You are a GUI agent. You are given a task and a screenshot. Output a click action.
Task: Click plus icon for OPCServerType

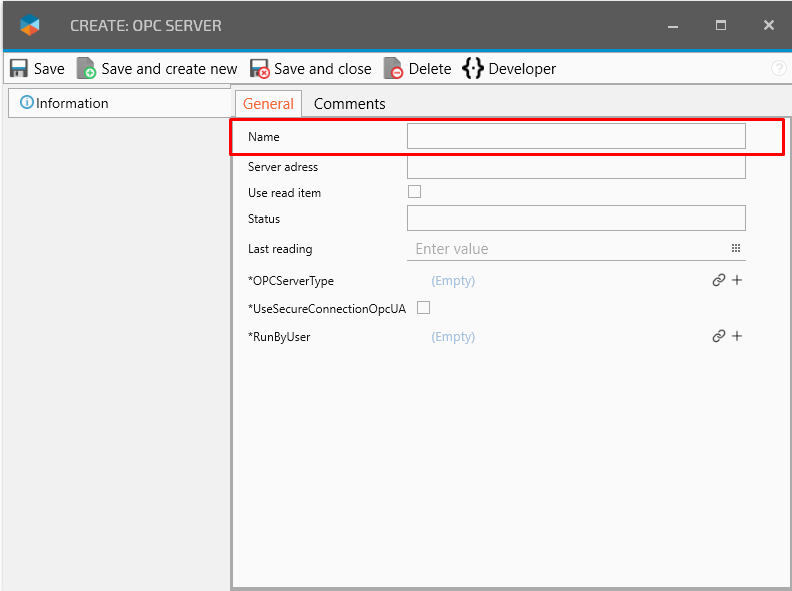pyautogui.click(x=737, y=281)
